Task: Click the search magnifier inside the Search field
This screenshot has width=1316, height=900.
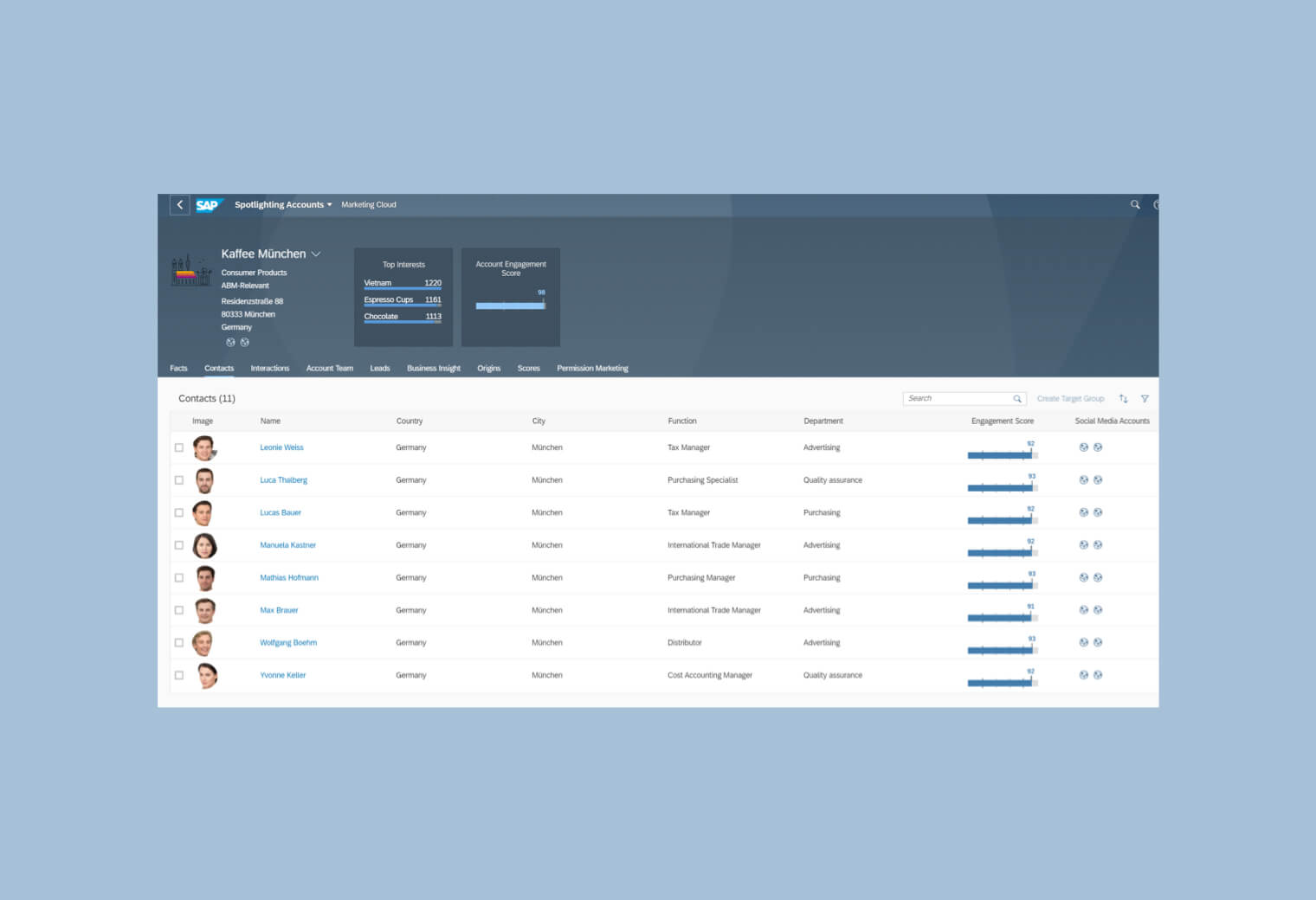Action: click(x=1017, y=398)
